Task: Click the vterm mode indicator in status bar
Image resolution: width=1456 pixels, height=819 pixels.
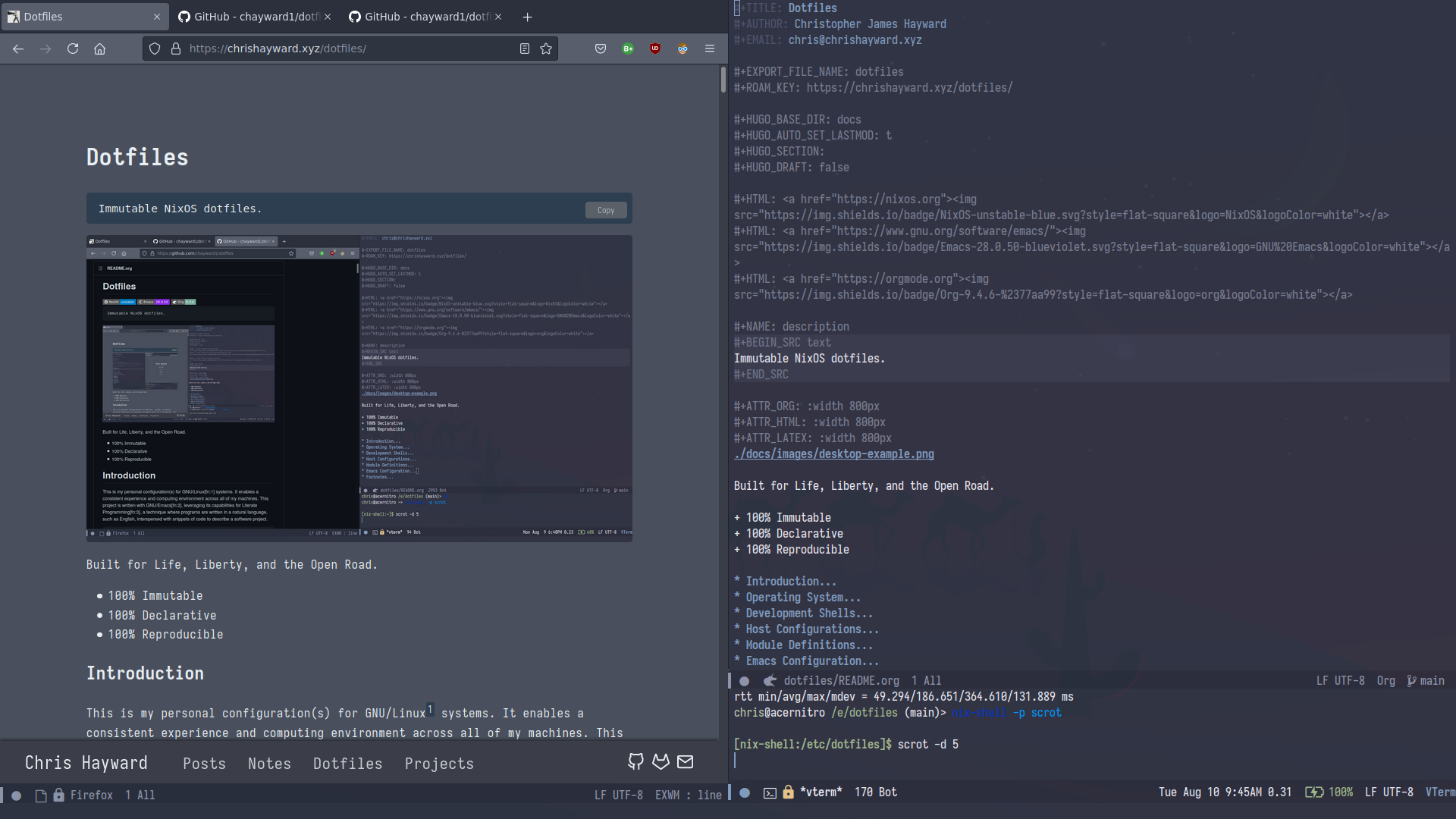Action: point(1440,791)
